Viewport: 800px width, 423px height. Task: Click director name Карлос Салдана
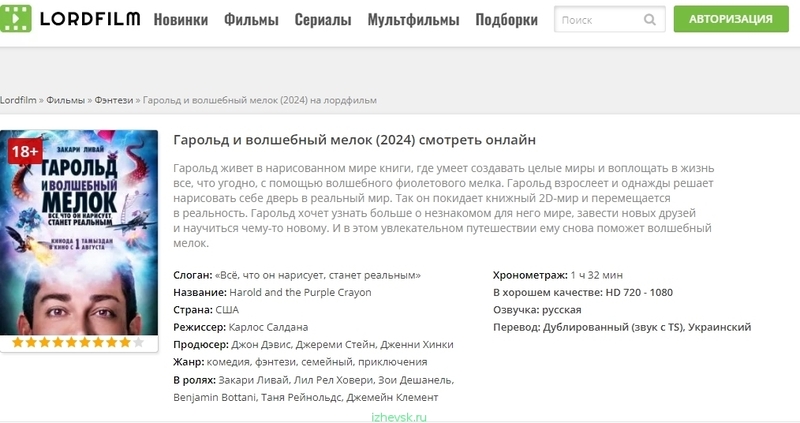point(268,327)
